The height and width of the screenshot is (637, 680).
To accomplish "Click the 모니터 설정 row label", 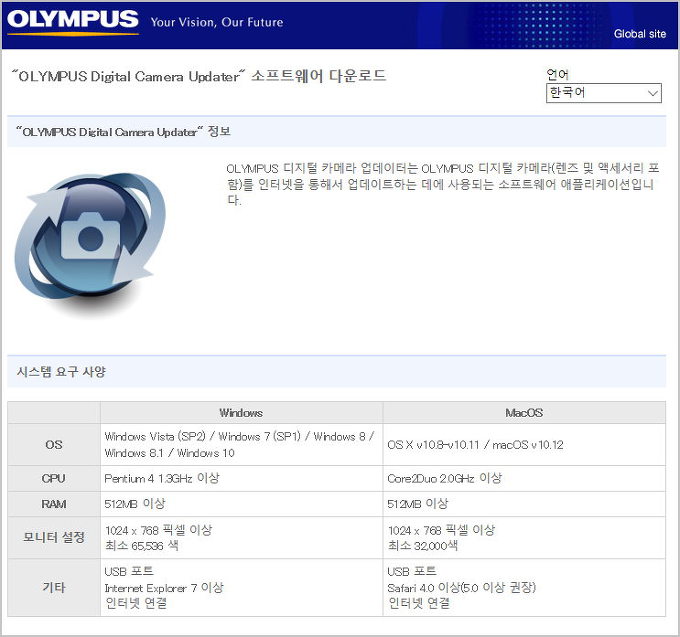I will (54, 537).
